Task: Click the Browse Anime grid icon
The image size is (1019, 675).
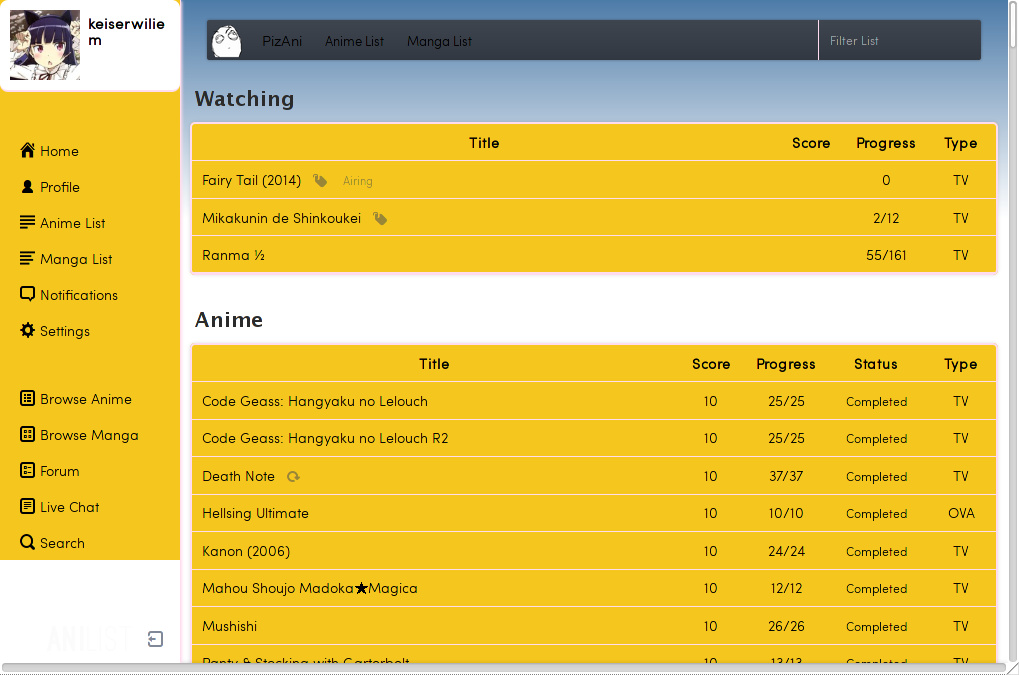Action: click(x=27, y=398)
